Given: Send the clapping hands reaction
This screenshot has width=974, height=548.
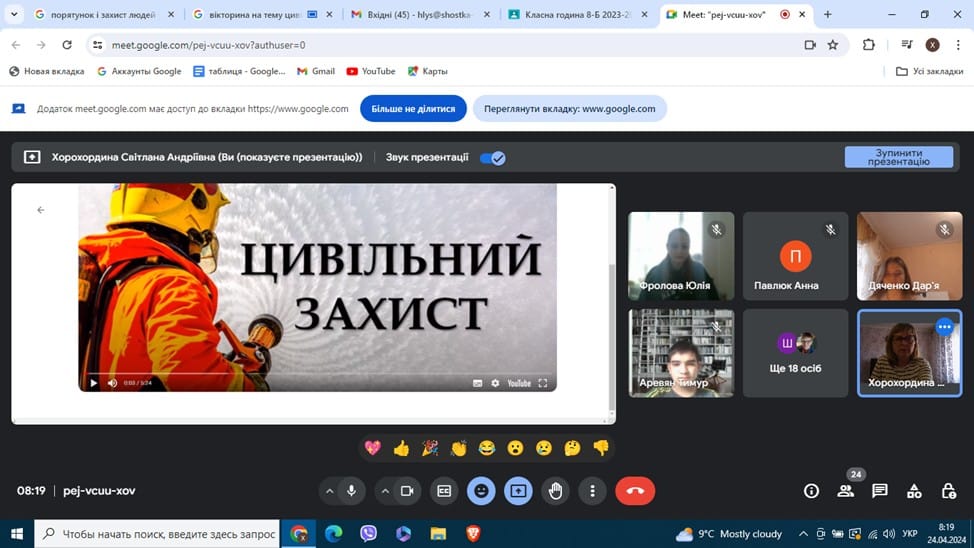Looking at the screenshot, I should [x=458, y=448].
